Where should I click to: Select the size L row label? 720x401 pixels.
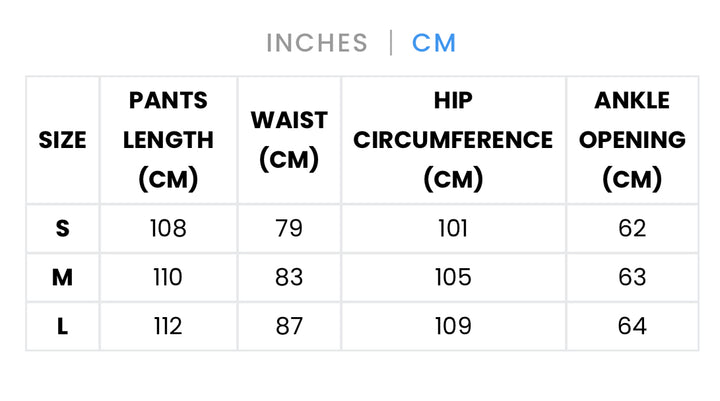coord(62,326)
